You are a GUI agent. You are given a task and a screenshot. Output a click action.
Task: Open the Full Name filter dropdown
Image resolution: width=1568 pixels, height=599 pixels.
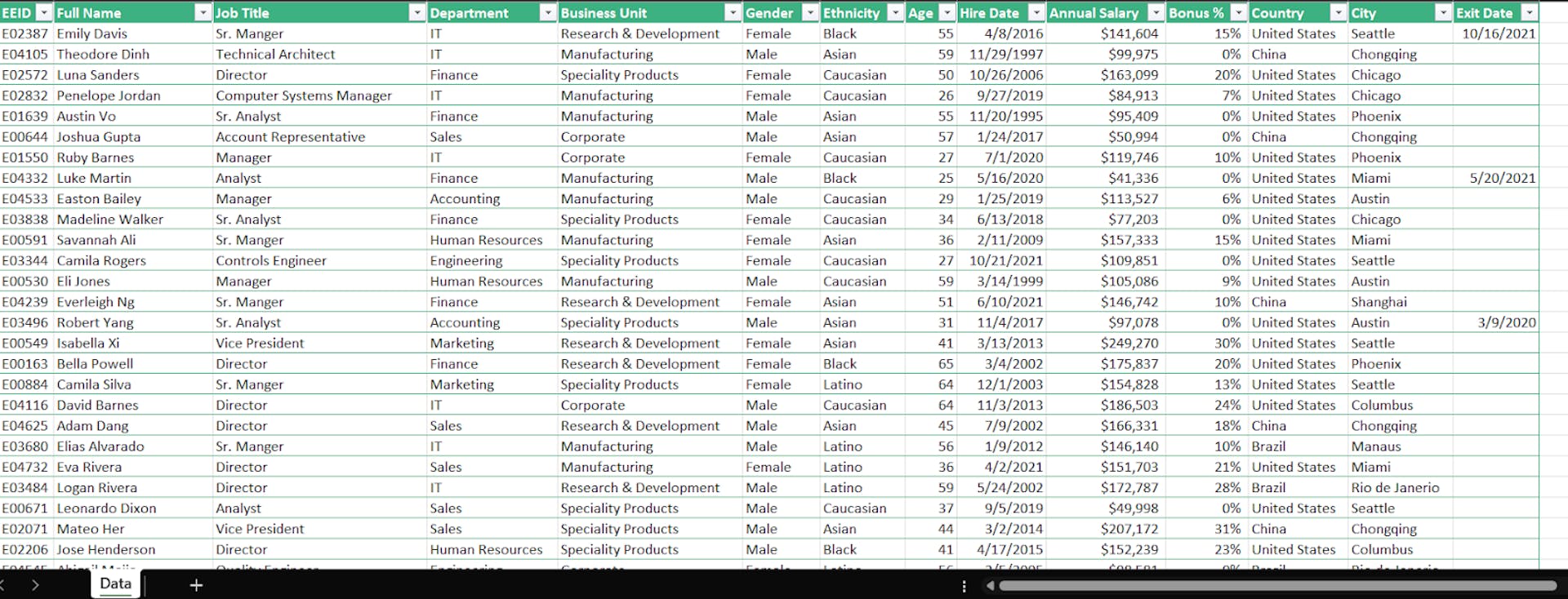point(203,13)
